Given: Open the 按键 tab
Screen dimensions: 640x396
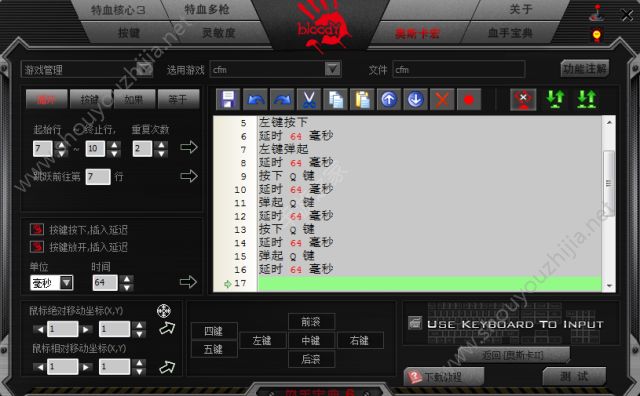Looking at the screenshot, I should (129, 33).
